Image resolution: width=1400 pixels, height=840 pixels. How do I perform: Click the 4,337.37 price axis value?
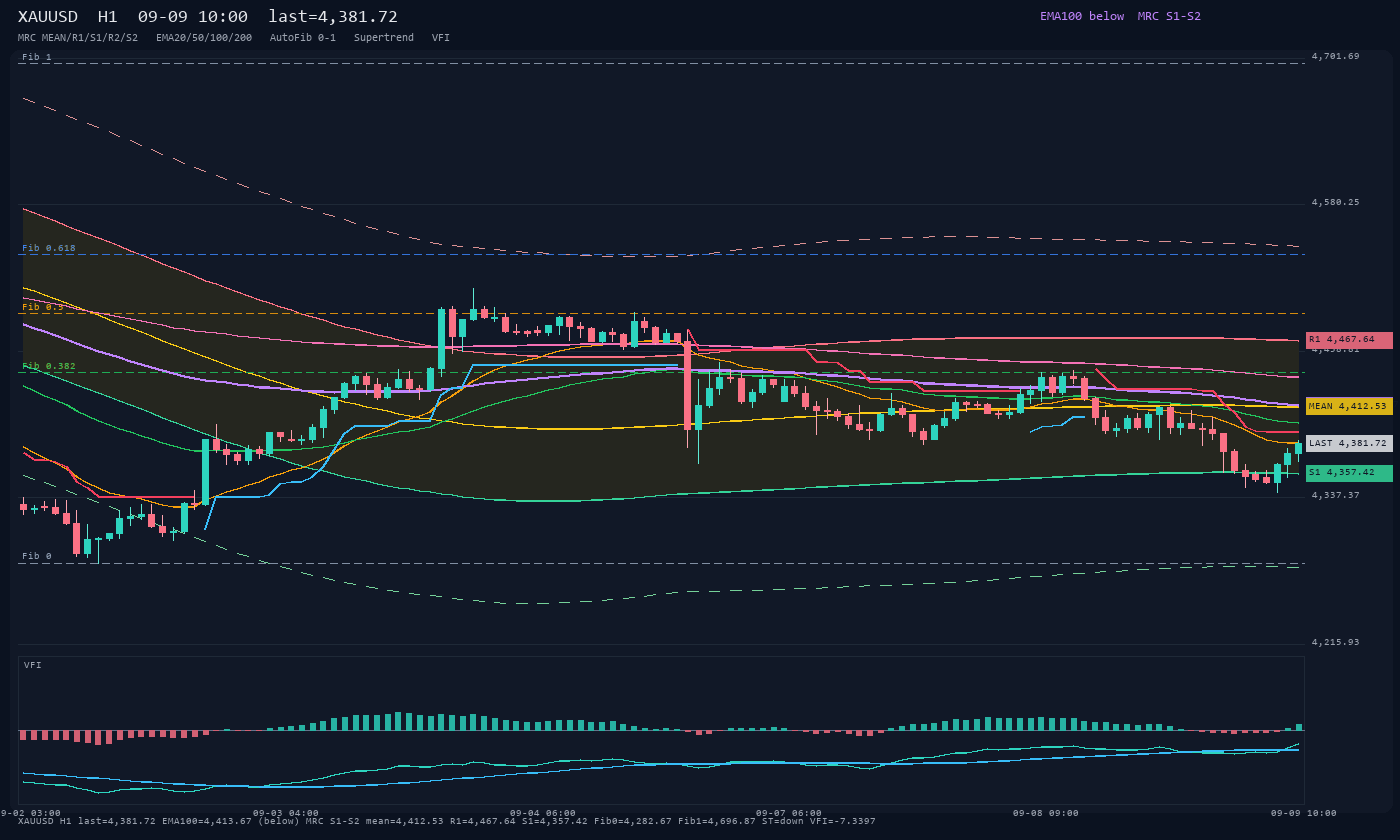click(1336, 495)
